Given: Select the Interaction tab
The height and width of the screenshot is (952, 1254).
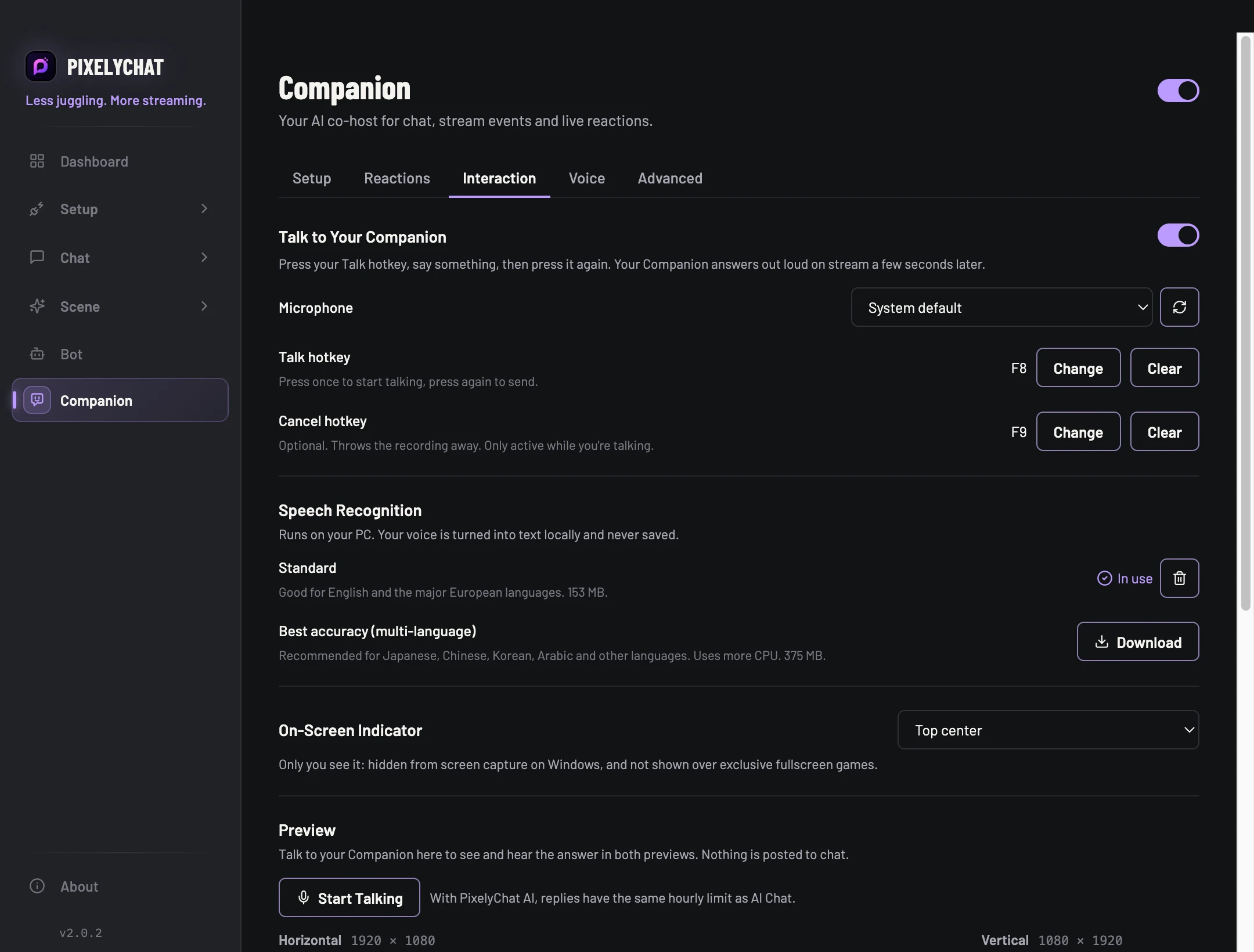Looking at the screenshot, I should click(x=499, y=178).
